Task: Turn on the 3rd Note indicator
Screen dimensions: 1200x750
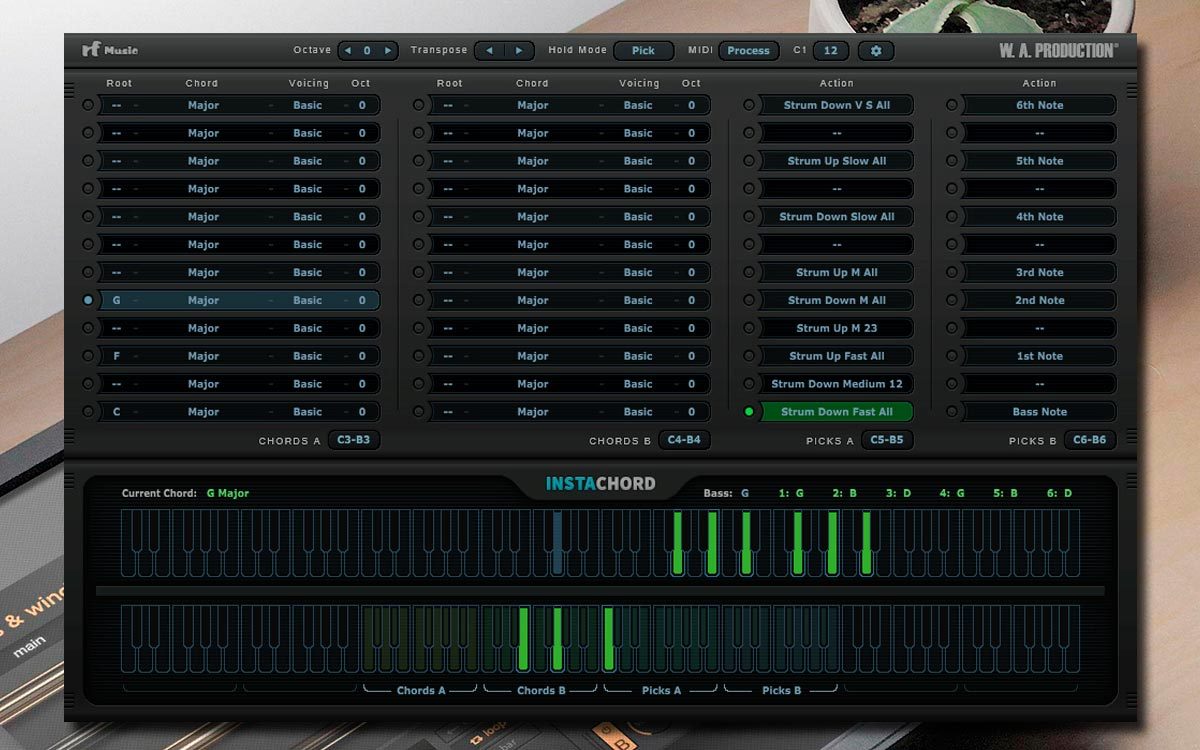Action: click(952, 272)
